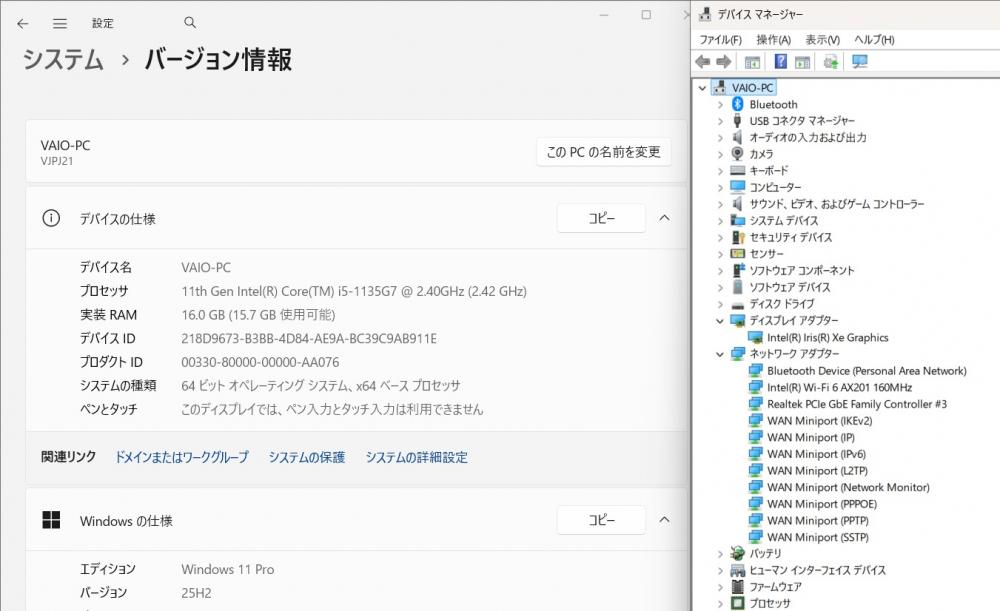Click the Windows logo beside Windows の仕様
This screenshot has width=1000, height=611.
tap(51, 520)
